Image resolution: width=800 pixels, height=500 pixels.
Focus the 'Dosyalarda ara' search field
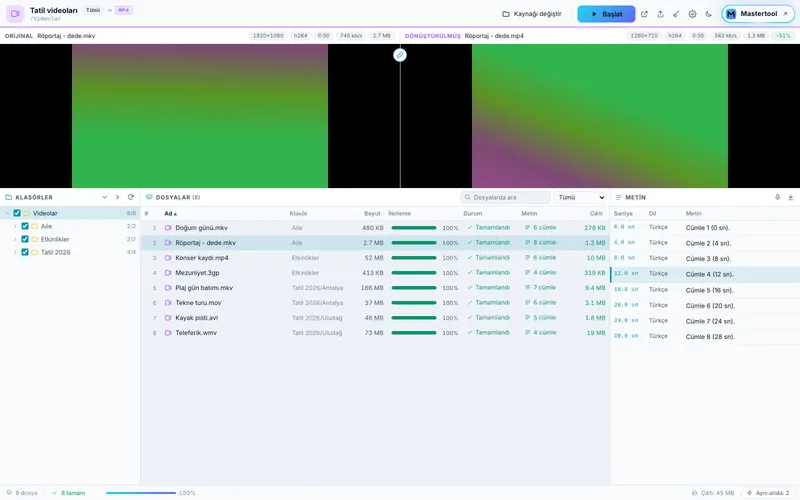[x=506, y=197]
